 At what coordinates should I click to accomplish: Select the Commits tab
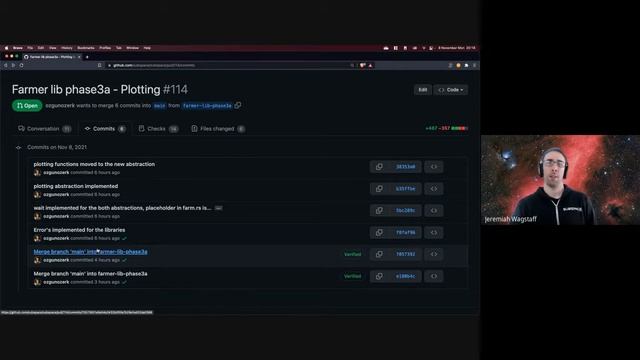click(x=105, y=129)
